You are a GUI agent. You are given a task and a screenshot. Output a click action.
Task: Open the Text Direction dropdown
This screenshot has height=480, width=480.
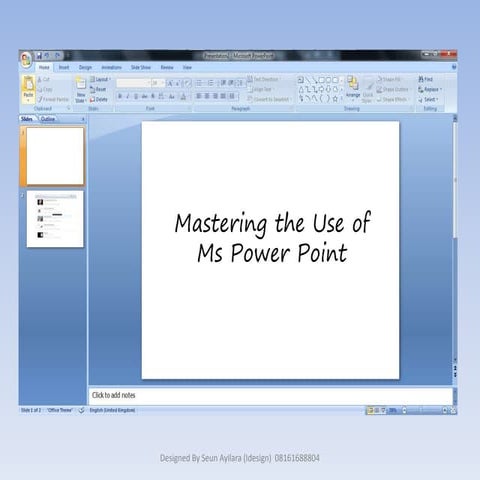click(x=264, y=79)
